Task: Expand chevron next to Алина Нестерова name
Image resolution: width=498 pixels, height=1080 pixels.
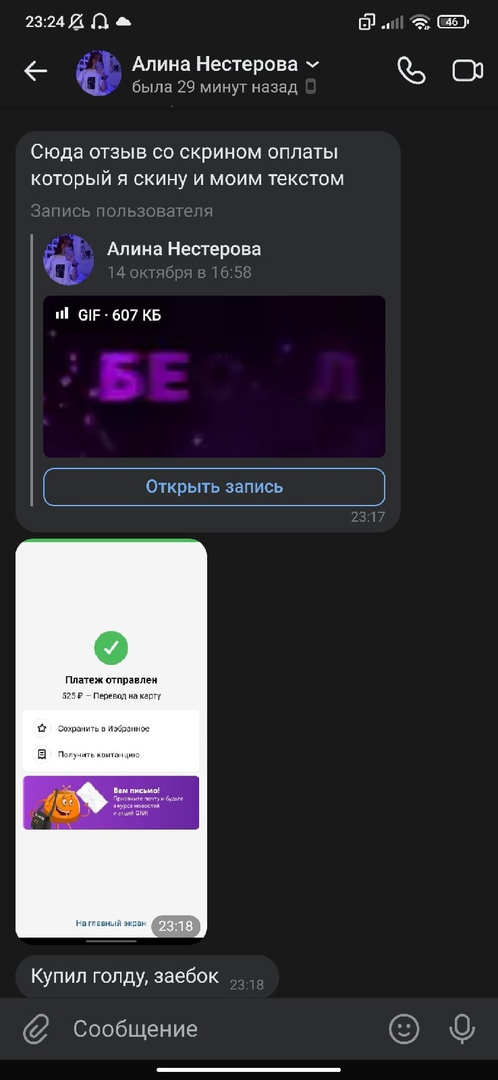Action: pos(312,65)
